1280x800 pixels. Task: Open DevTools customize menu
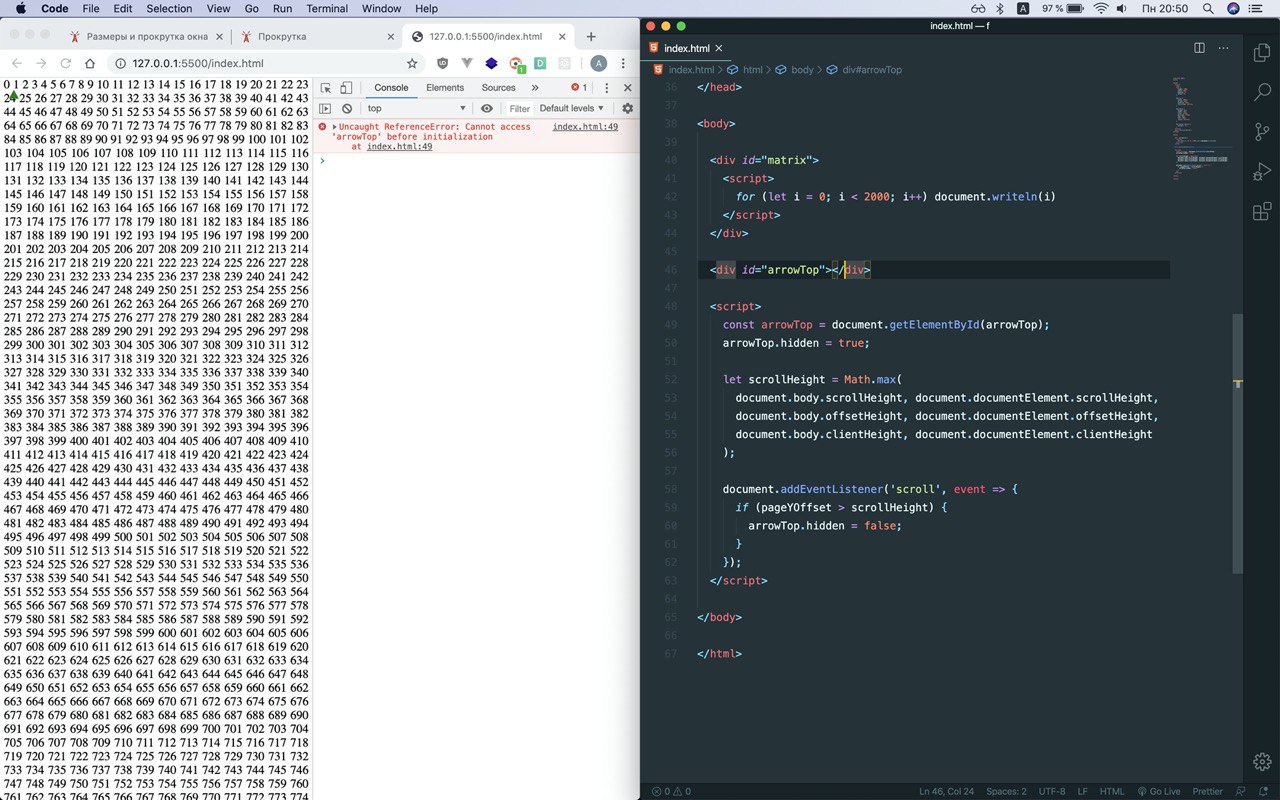click(606, 88)
